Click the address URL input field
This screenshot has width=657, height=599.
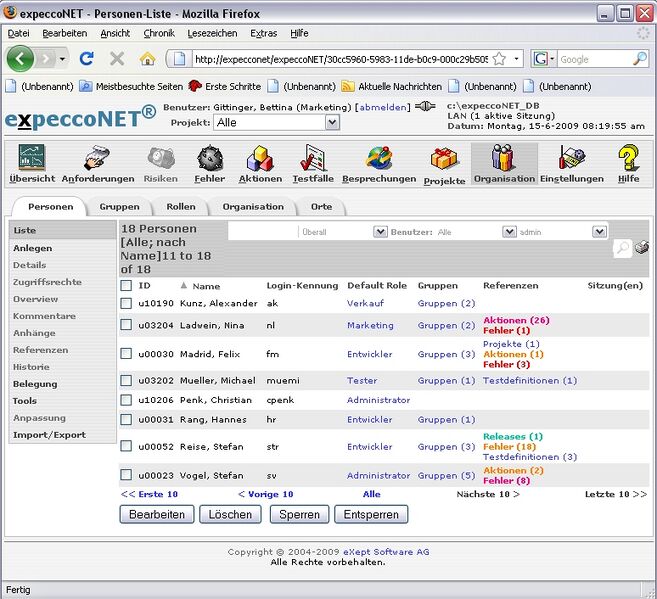[x=341, y=59]
